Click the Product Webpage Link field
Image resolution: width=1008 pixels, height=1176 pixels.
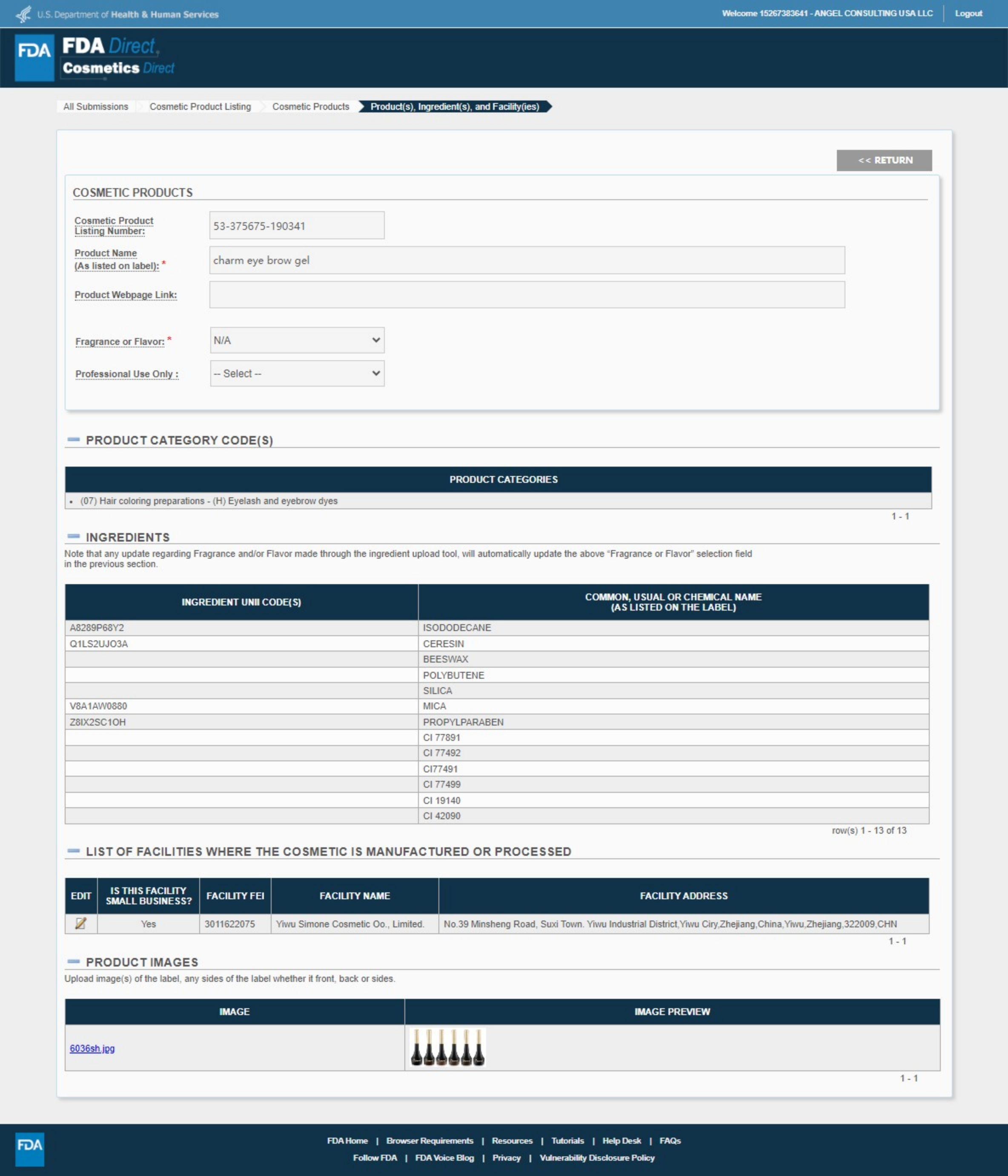tap(527, 295)
